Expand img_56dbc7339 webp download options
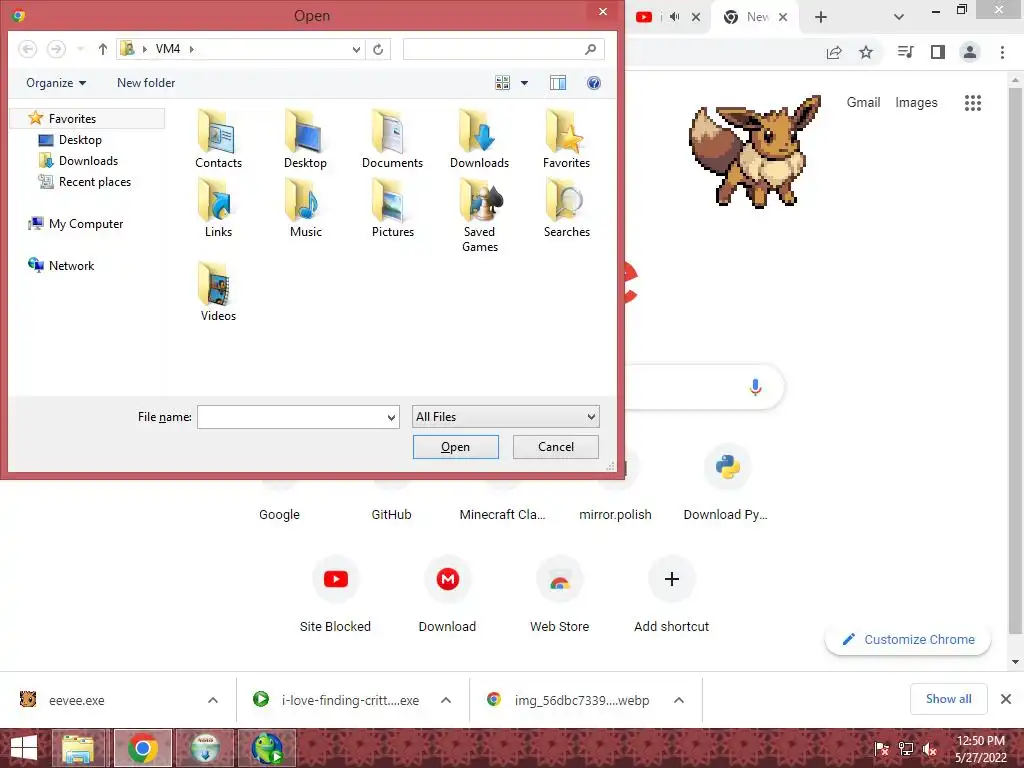1024x768 pixels. point(679,700)
